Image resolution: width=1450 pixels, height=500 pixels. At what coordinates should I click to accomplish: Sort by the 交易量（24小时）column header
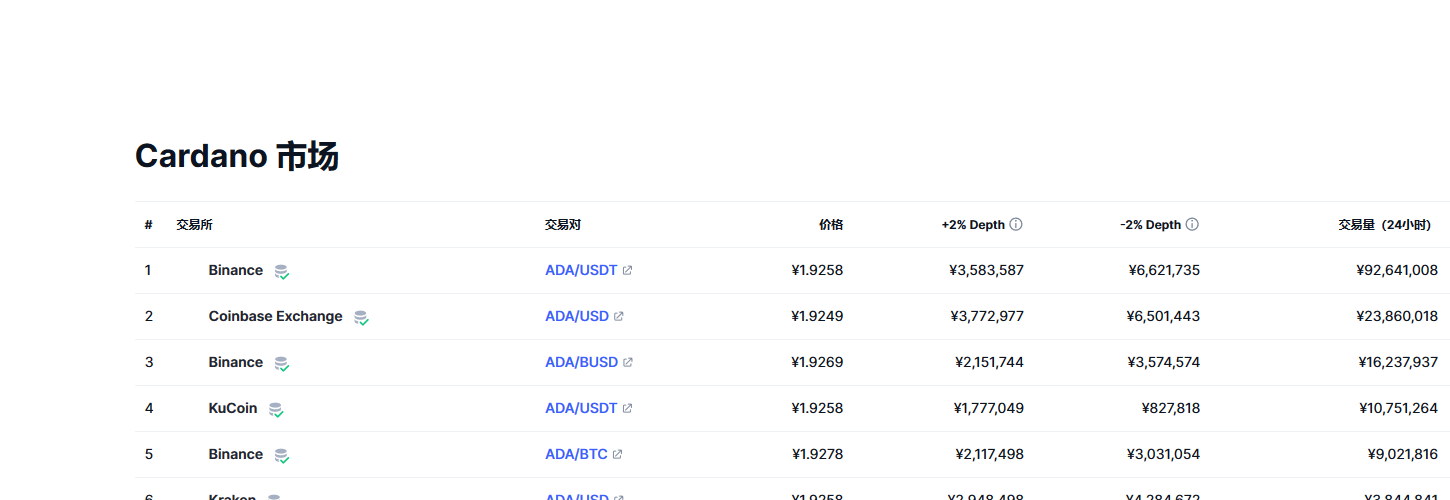pos(1392,225)
